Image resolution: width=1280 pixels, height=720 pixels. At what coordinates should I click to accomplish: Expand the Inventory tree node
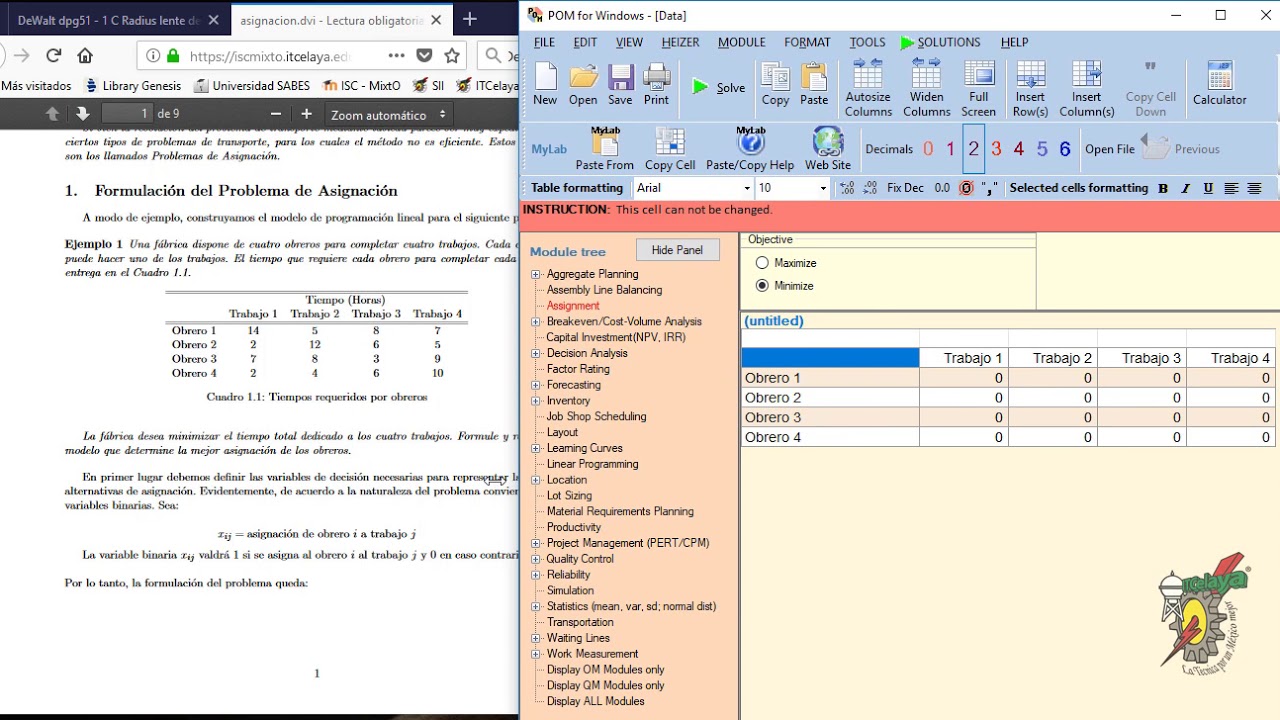click(x=536, y=401)
